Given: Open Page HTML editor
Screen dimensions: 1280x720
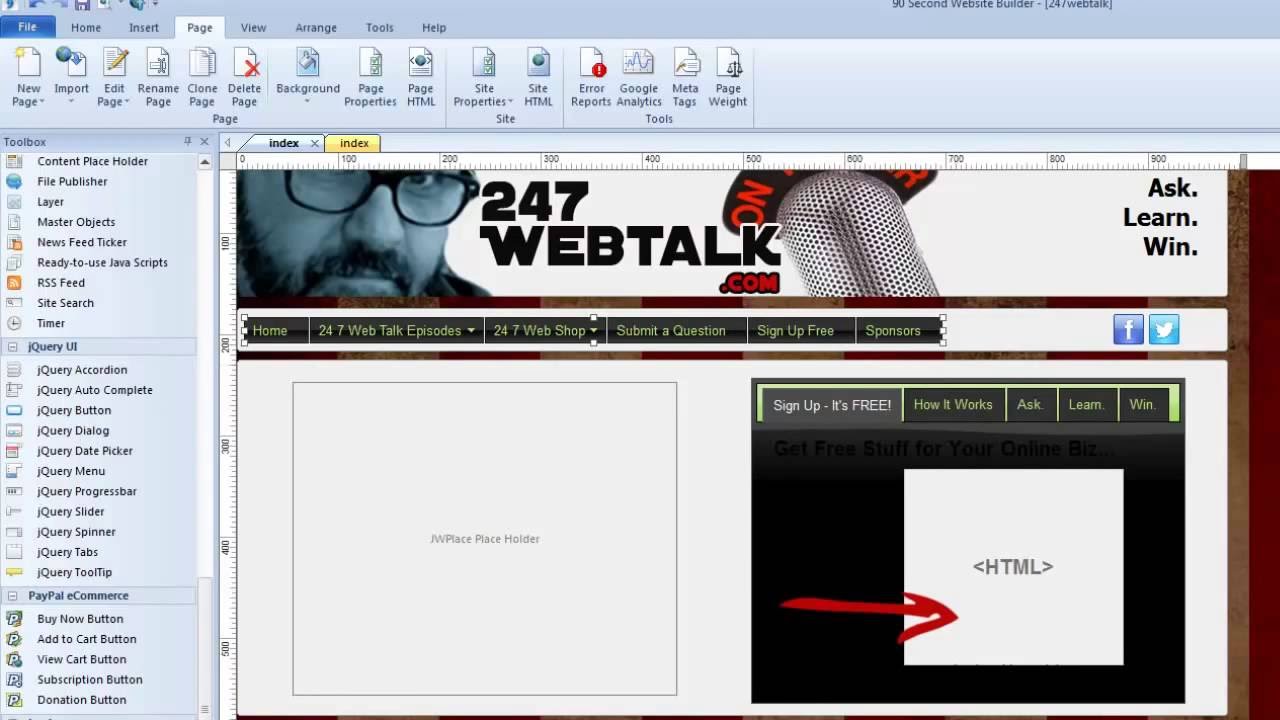Looking at the screenshot, I should click(421, 77).
